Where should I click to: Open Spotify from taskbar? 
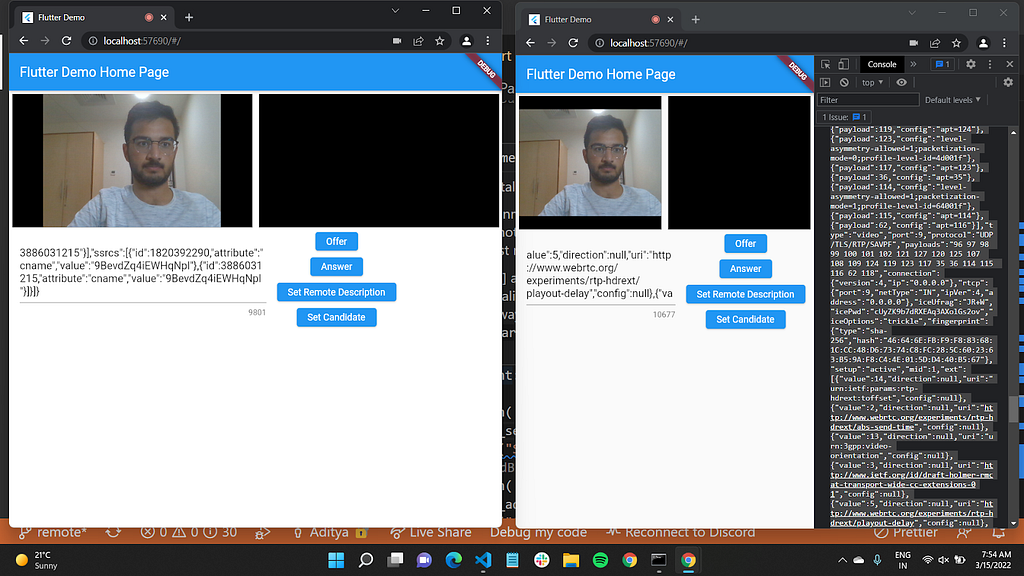tap(600, 560)
